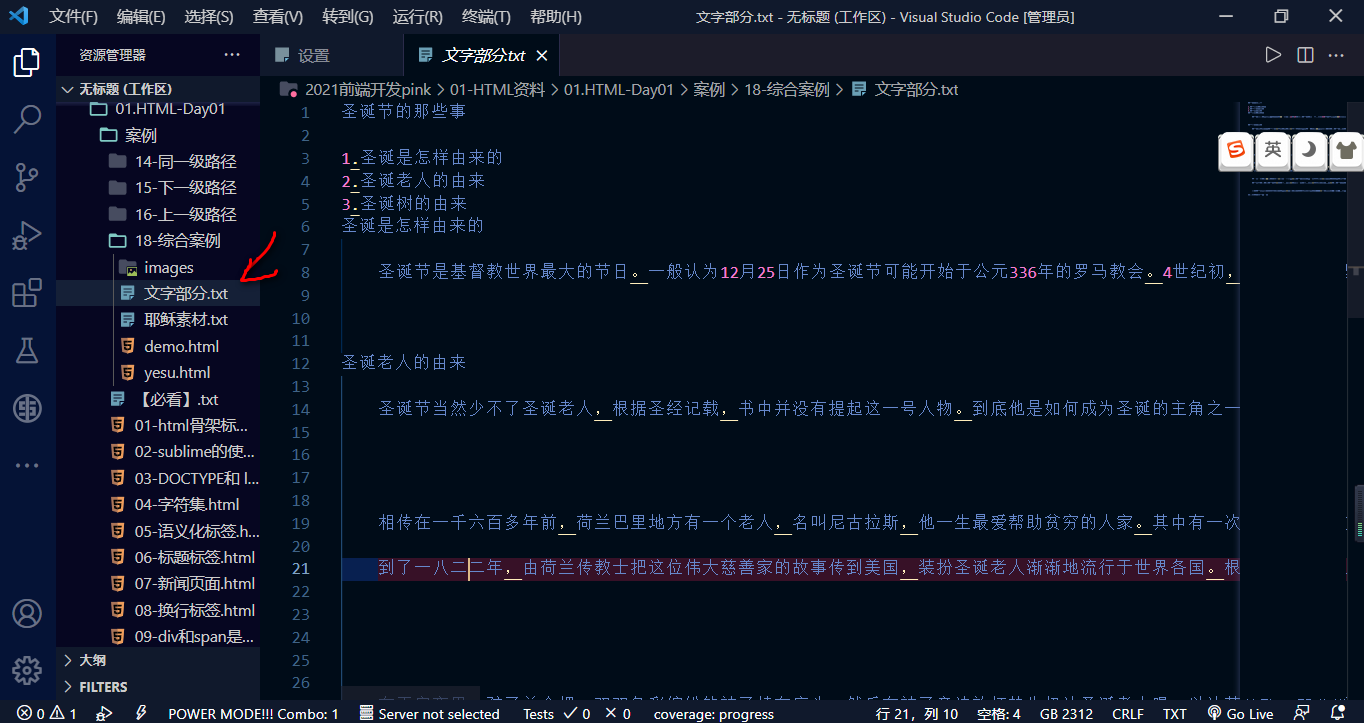Click the coverage progress indicator
Screen dimensions: 1364x723
713,713
